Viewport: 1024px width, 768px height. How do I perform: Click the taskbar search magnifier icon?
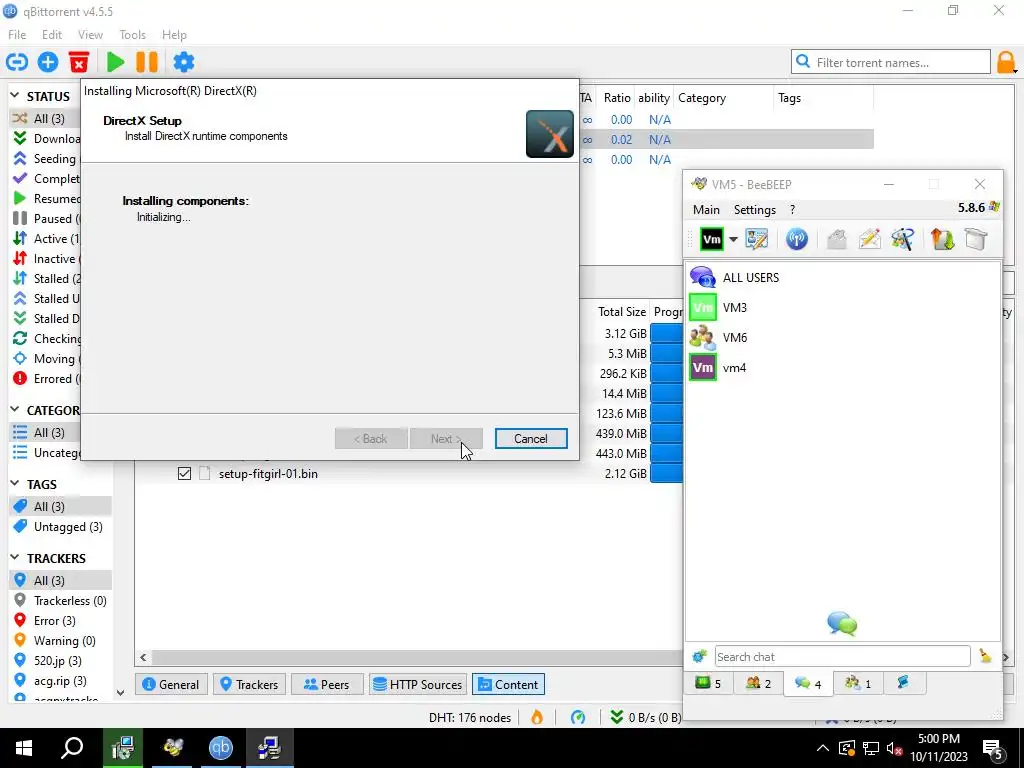click(x=72, y=748)
